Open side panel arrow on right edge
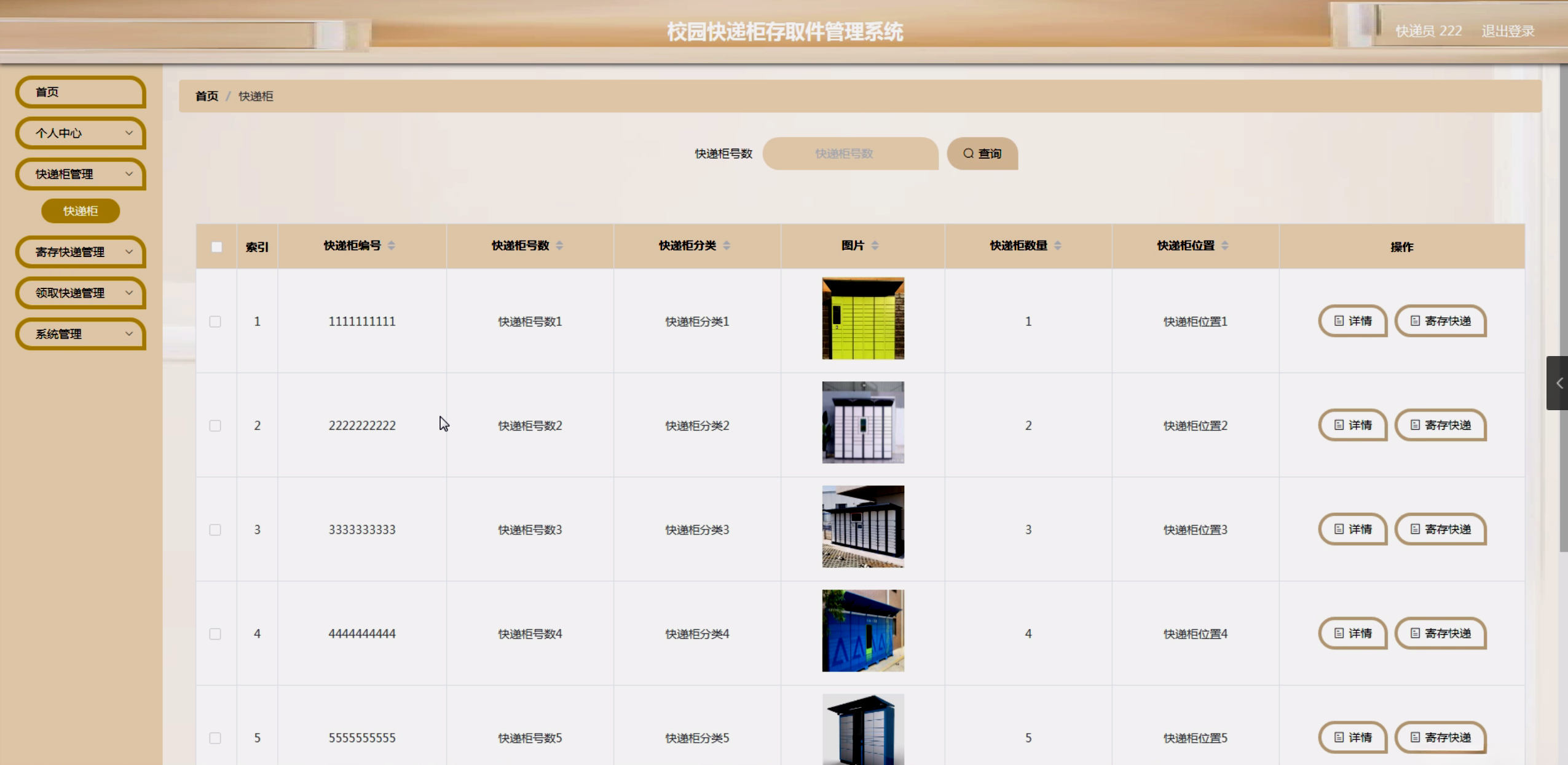 click(1558, 383)
